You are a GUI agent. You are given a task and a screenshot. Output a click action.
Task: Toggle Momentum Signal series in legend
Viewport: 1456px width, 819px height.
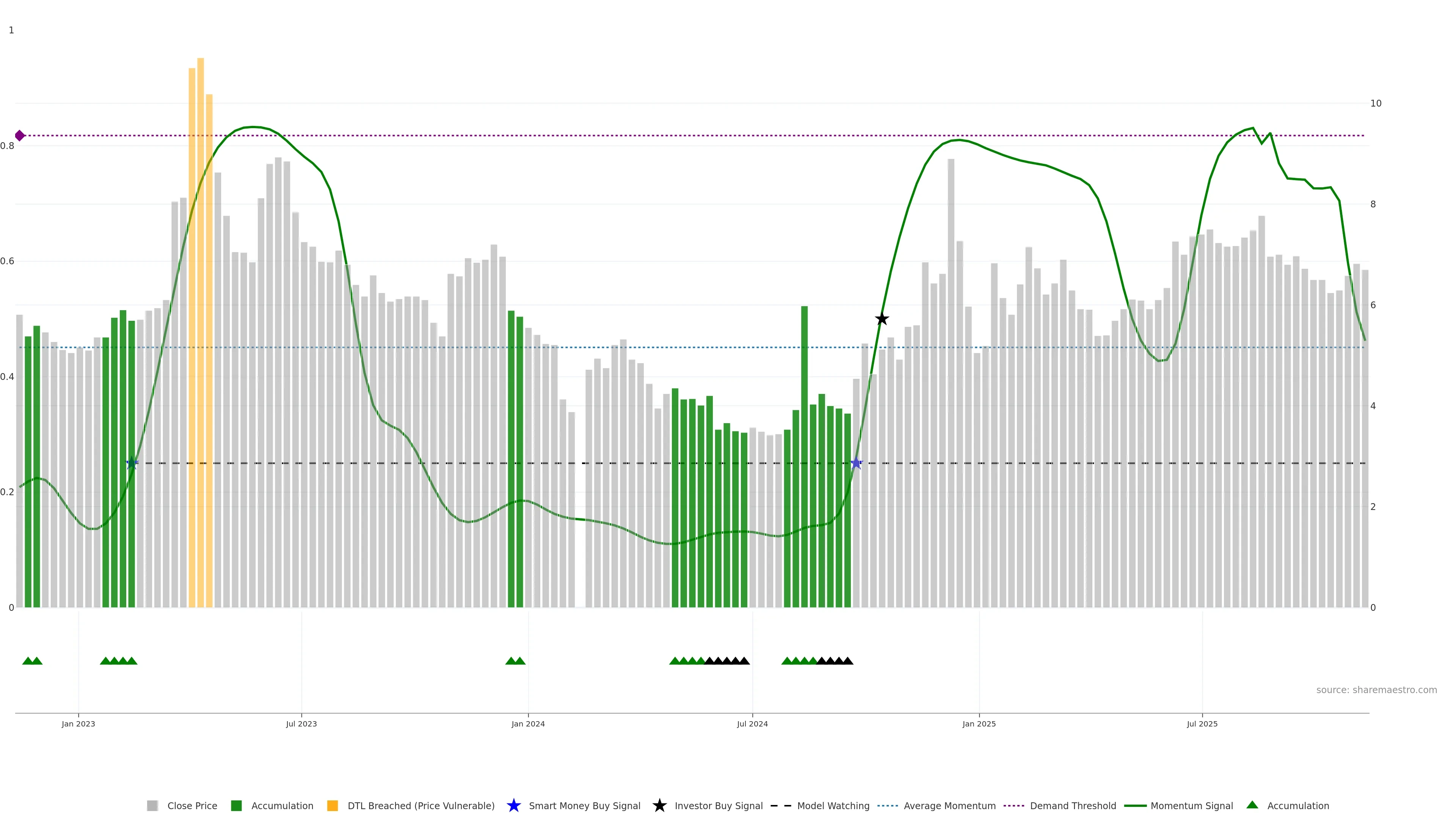click(1191, 805)
